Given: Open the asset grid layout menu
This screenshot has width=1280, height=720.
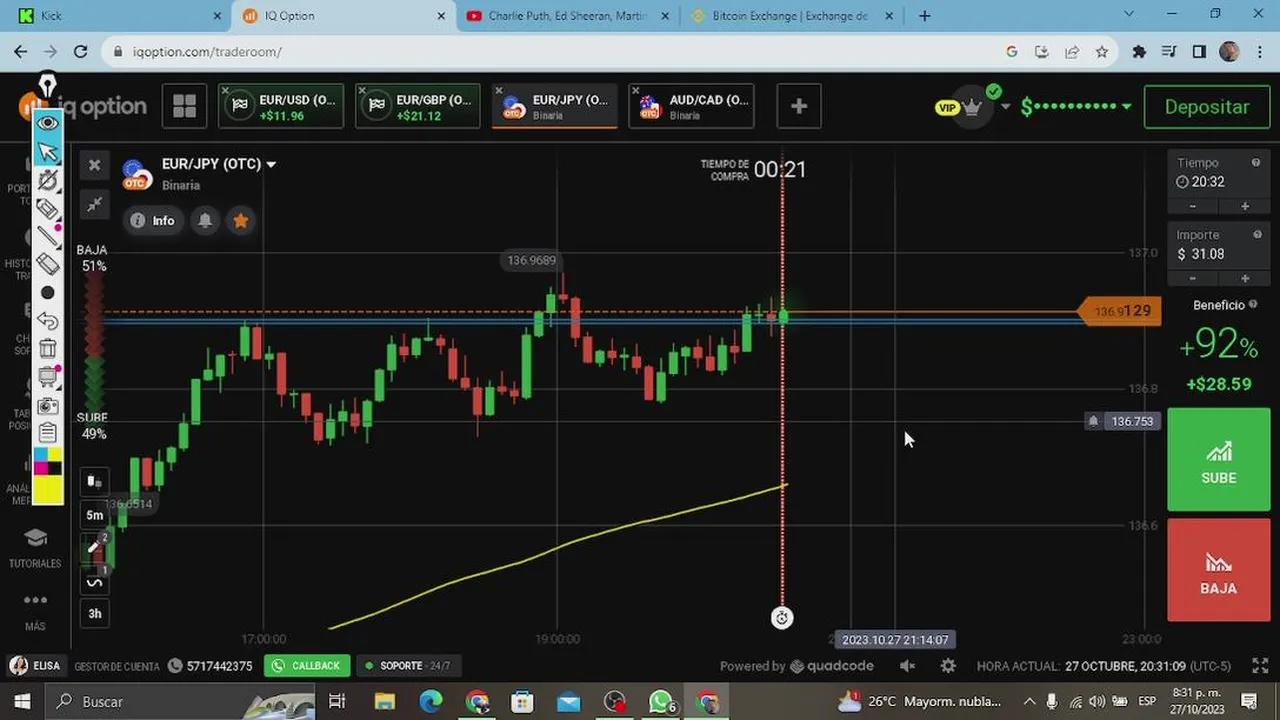Looking at the screenshot, I should [184, 106].
